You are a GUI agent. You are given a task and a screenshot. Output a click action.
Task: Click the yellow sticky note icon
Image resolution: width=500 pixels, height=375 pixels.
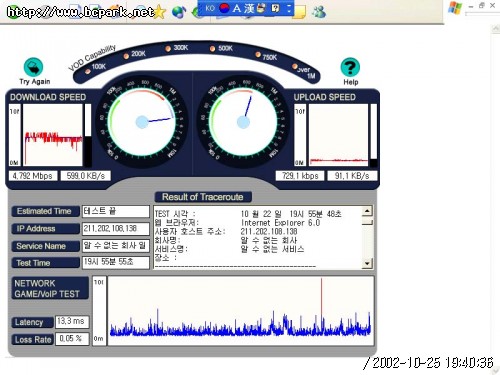coord(299,12)
